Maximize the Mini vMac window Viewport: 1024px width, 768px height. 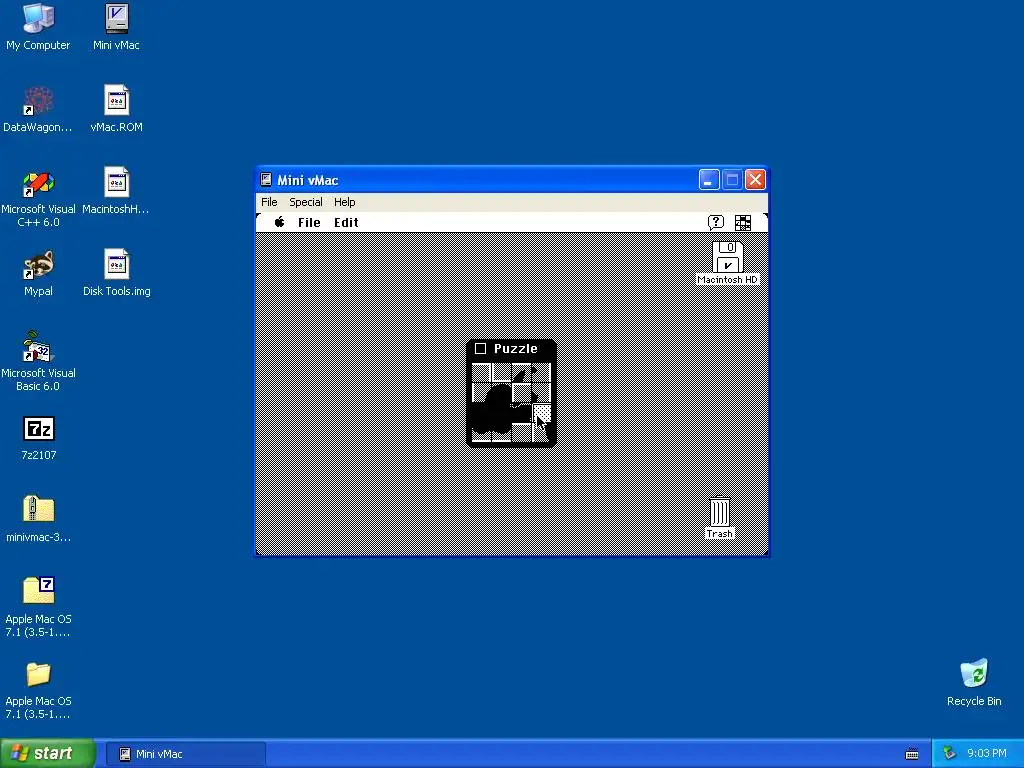[x=732, y=180]
